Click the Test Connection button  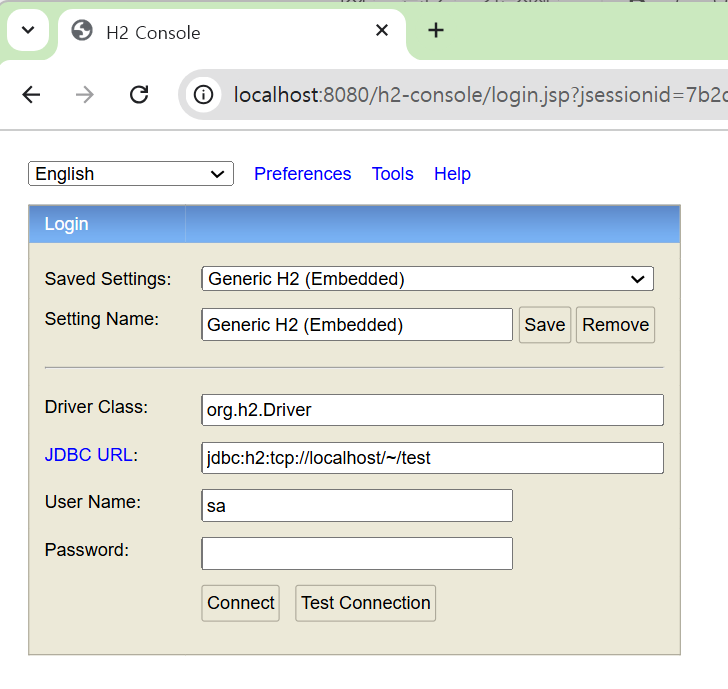click(x=365, y=603)
